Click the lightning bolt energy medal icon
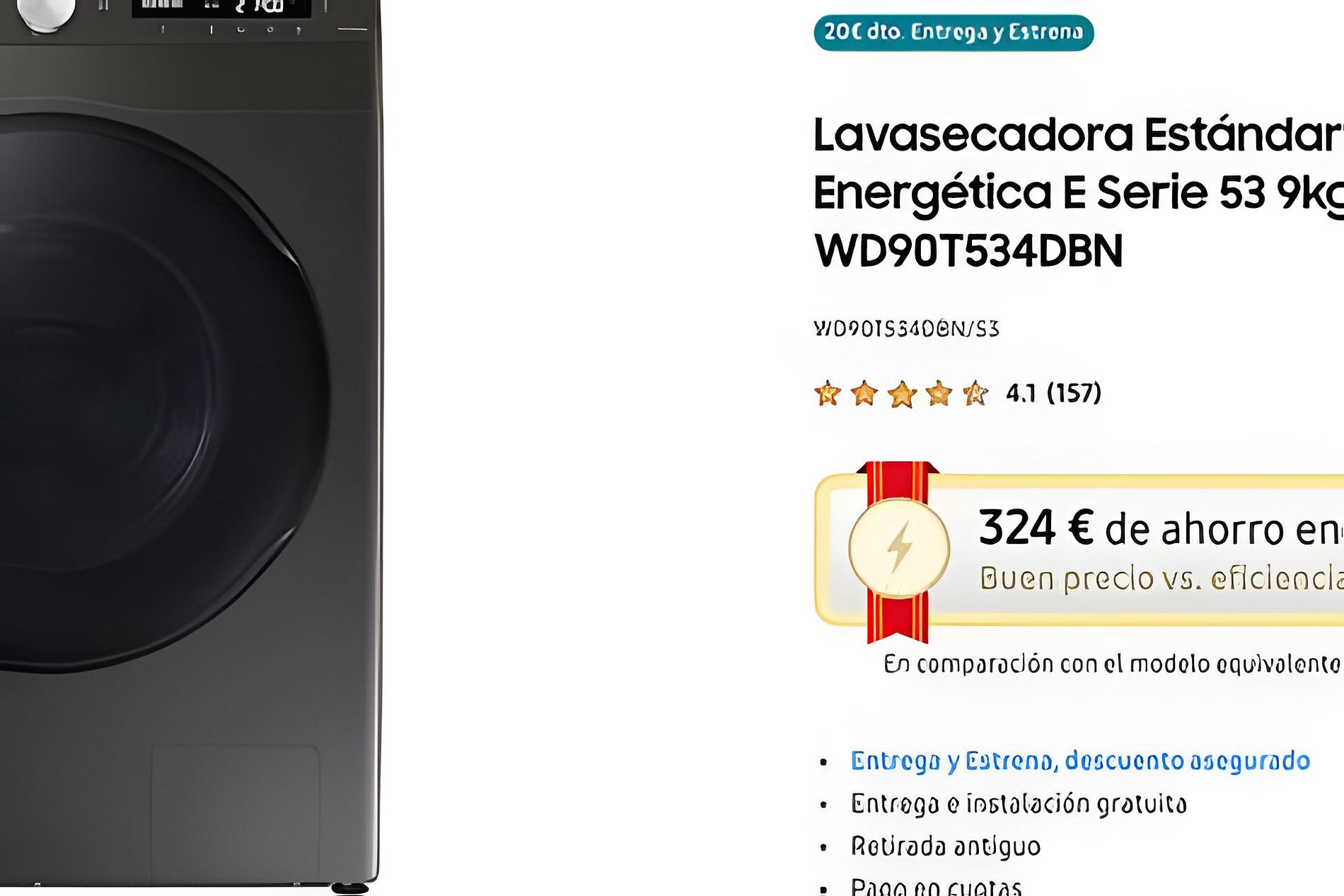This screenshot has width=1344, height=896. 899,548
